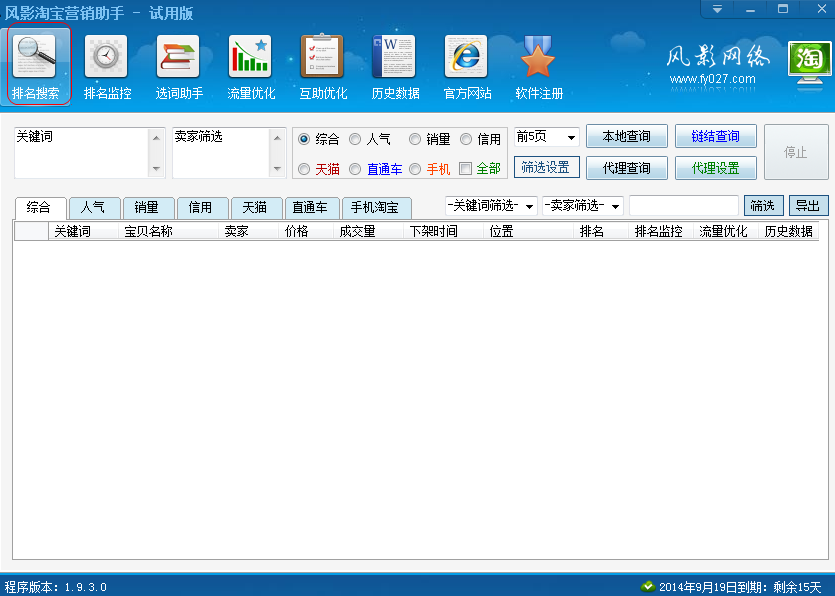
Task: Click the 链结查询 button
Action: (716, 136)
